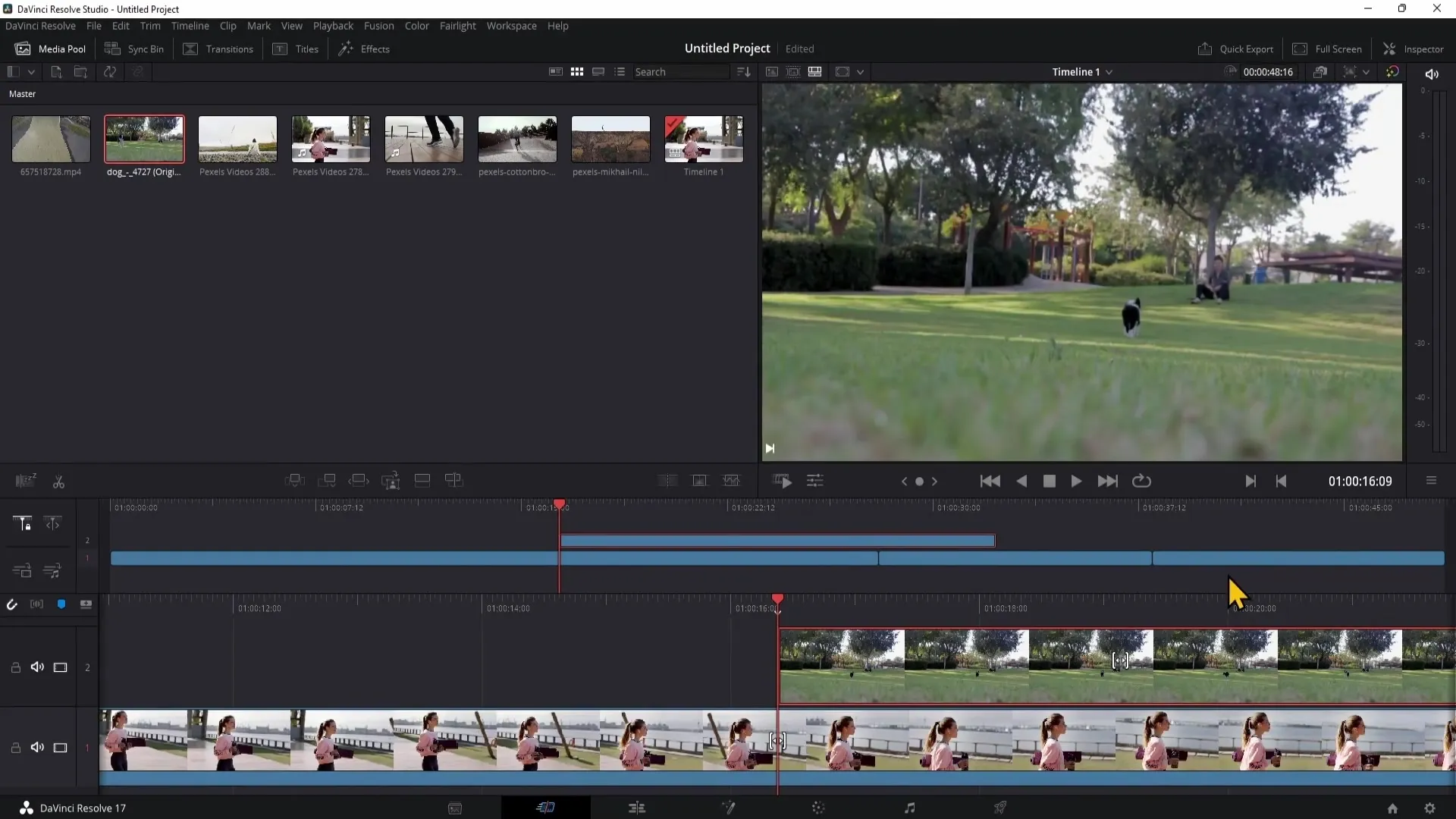The width and height of the screenshot is (1456, 819).
Task: Click the Smart Insert edit icon
Action: pos(295,481)
